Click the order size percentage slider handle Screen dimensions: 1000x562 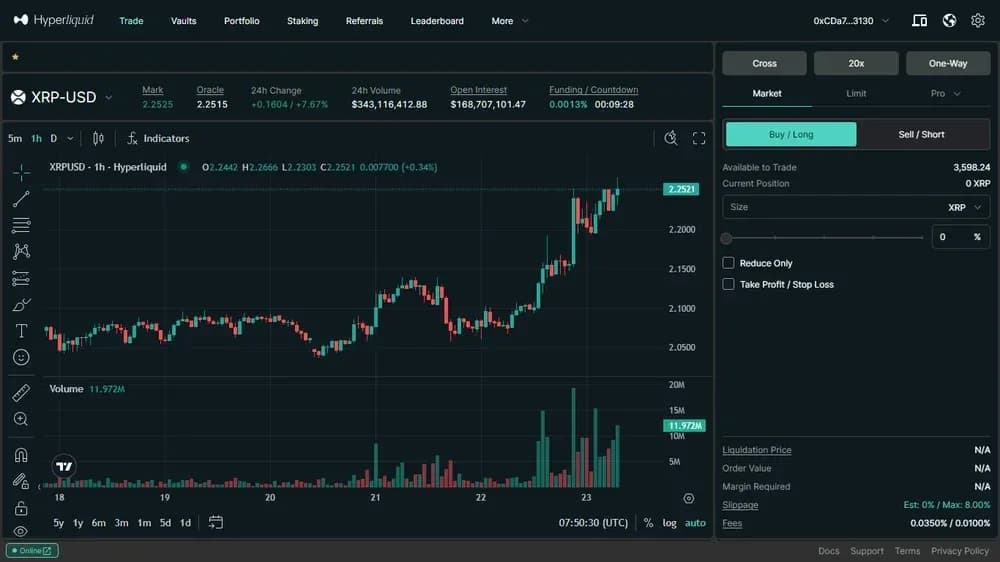point(727,238)
